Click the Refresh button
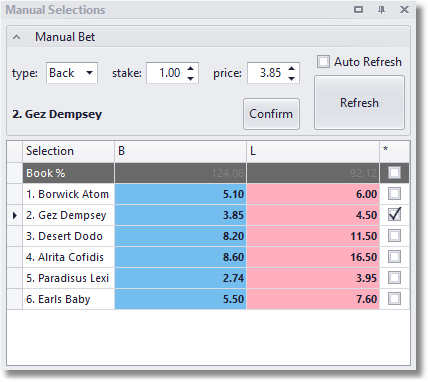428x382 pixels. click(359, 103)
